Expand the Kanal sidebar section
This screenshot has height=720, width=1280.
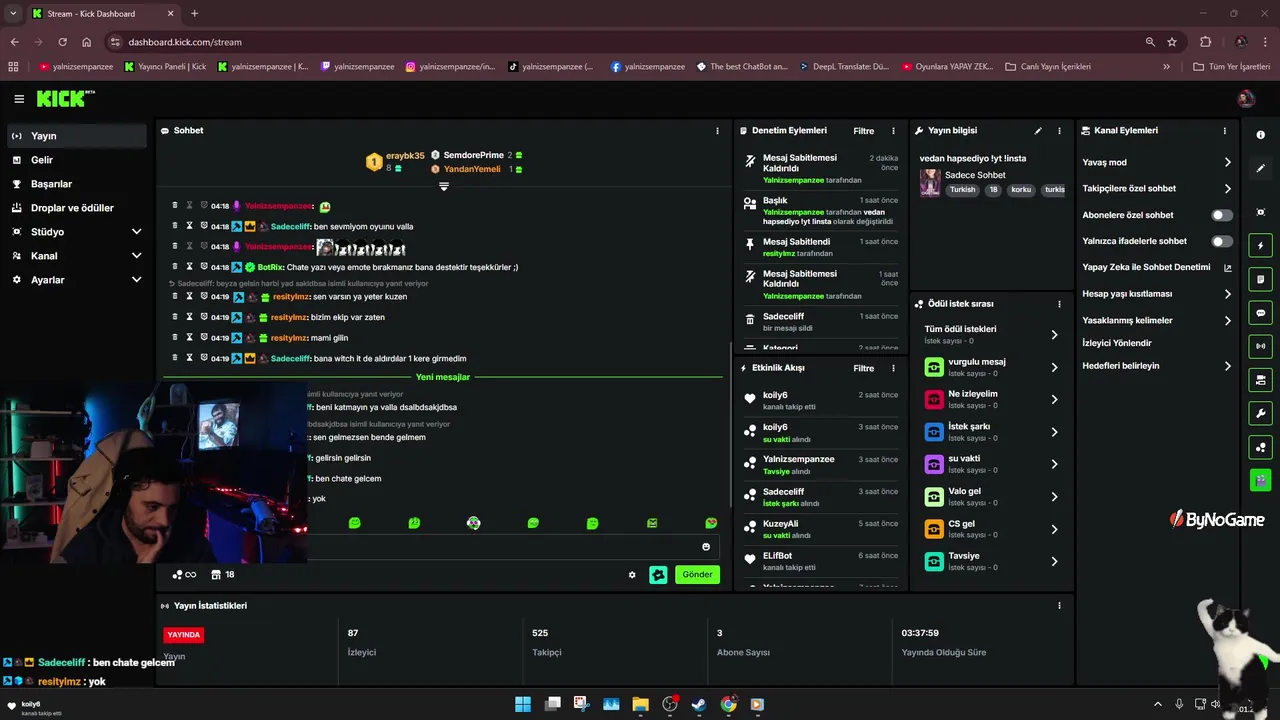point(137,256)
